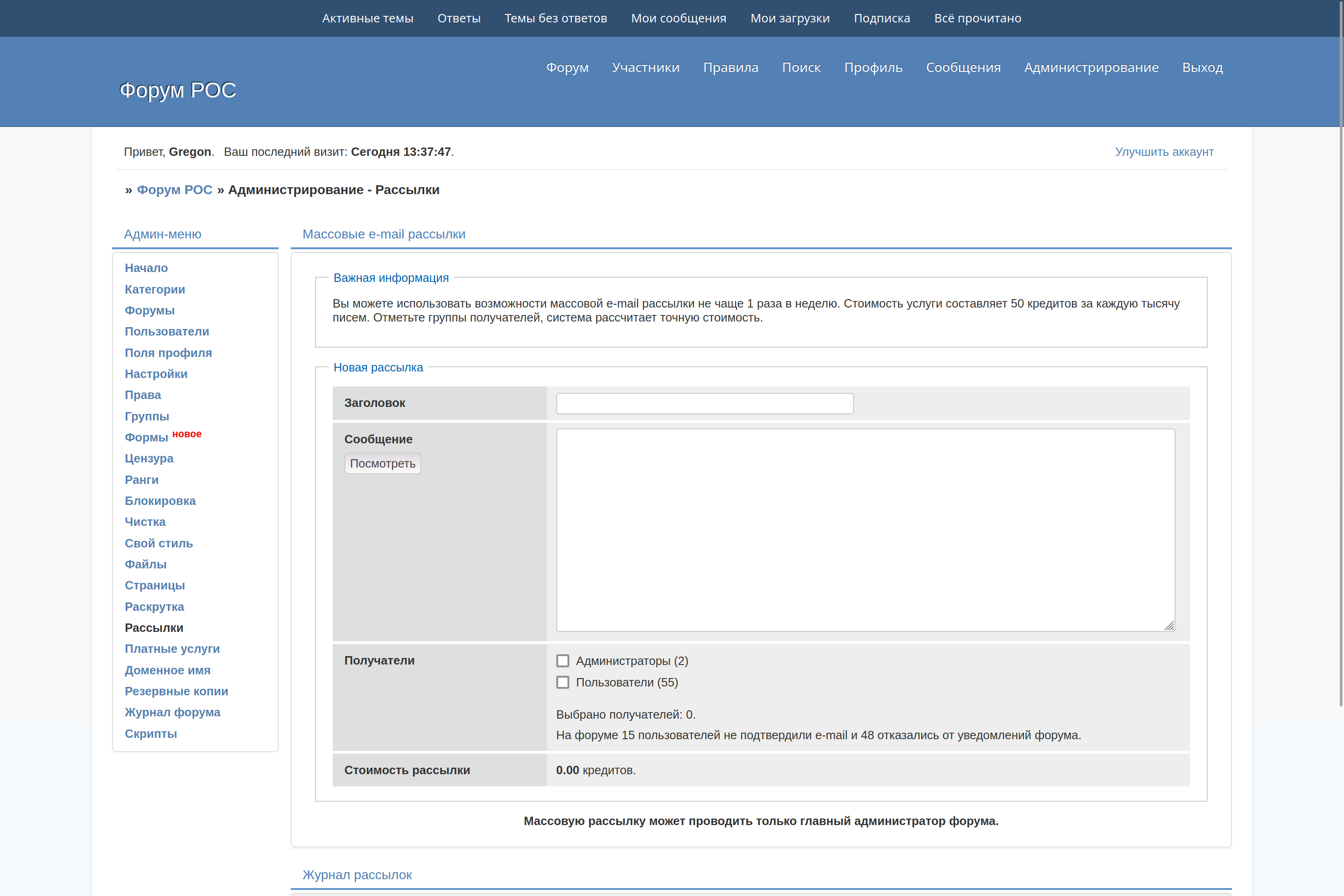The width and height of the screenshot is (1344, 896).
Task: Open Резервные копии admin section
Action: (176, 691)
